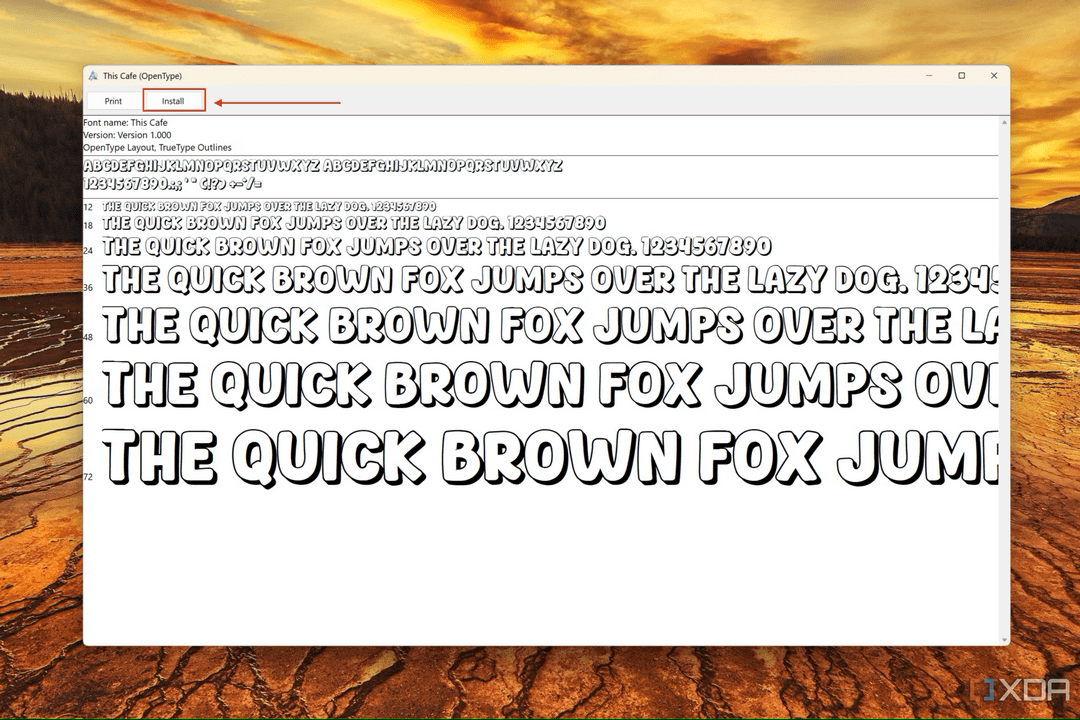Click the 12-point size sample sentence
This screenshot has width=1080, height=720.
(x=269, y=206)
